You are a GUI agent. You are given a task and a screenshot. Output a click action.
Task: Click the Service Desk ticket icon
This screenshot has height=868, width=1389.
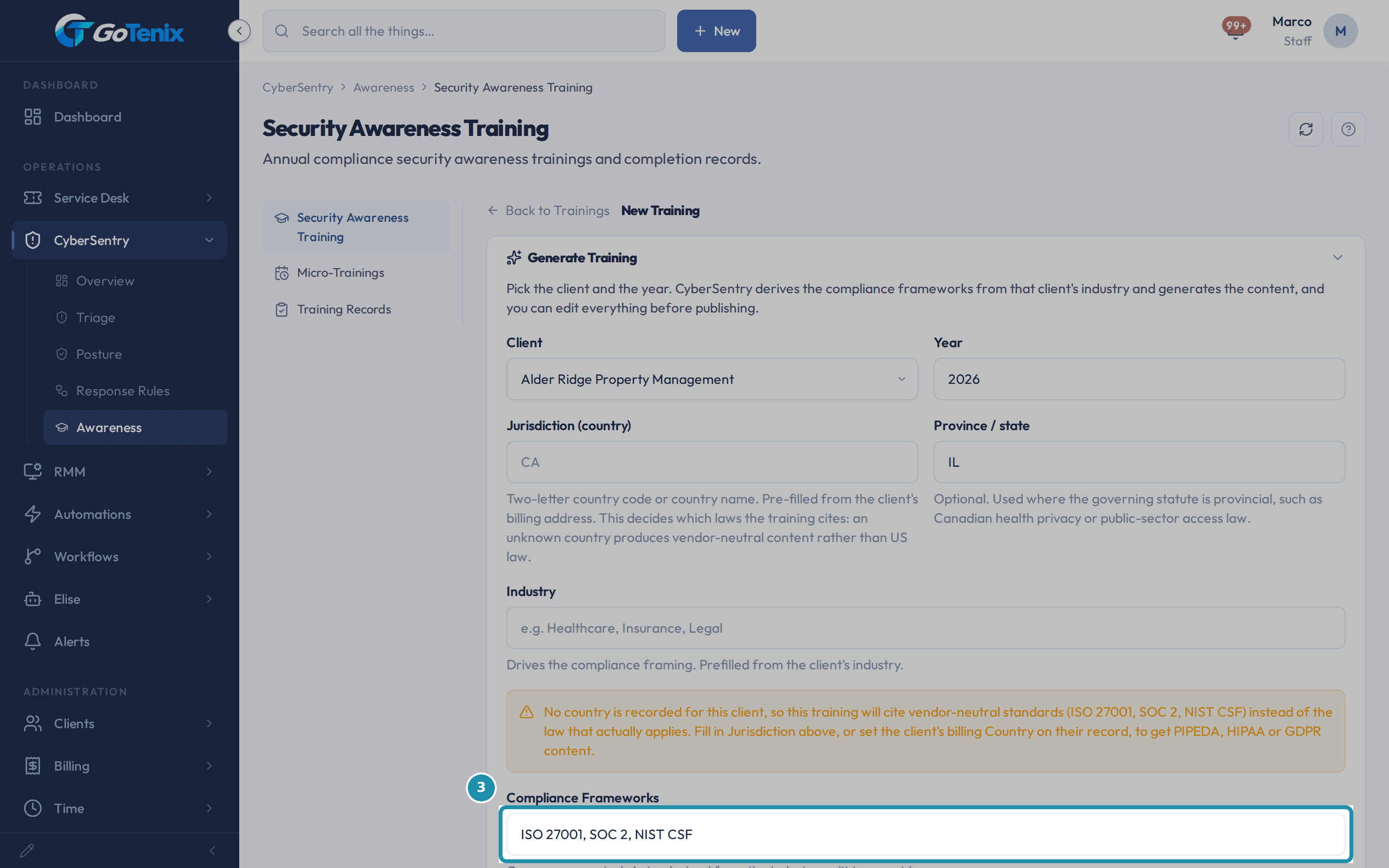(x=33, y=198)
